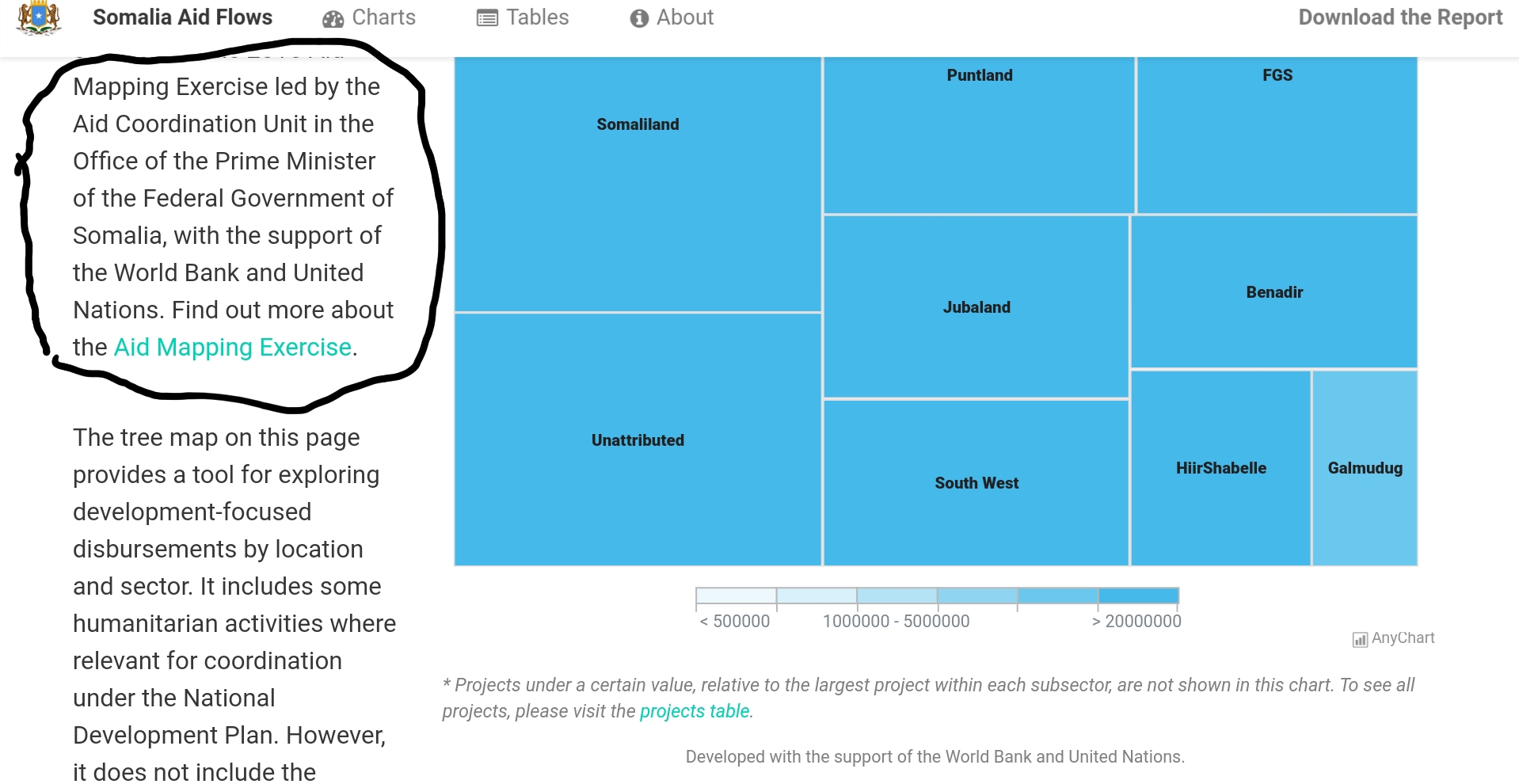Go to Somalia Aid Flows home
1519x784 pixels.
[x=182, y=17]
